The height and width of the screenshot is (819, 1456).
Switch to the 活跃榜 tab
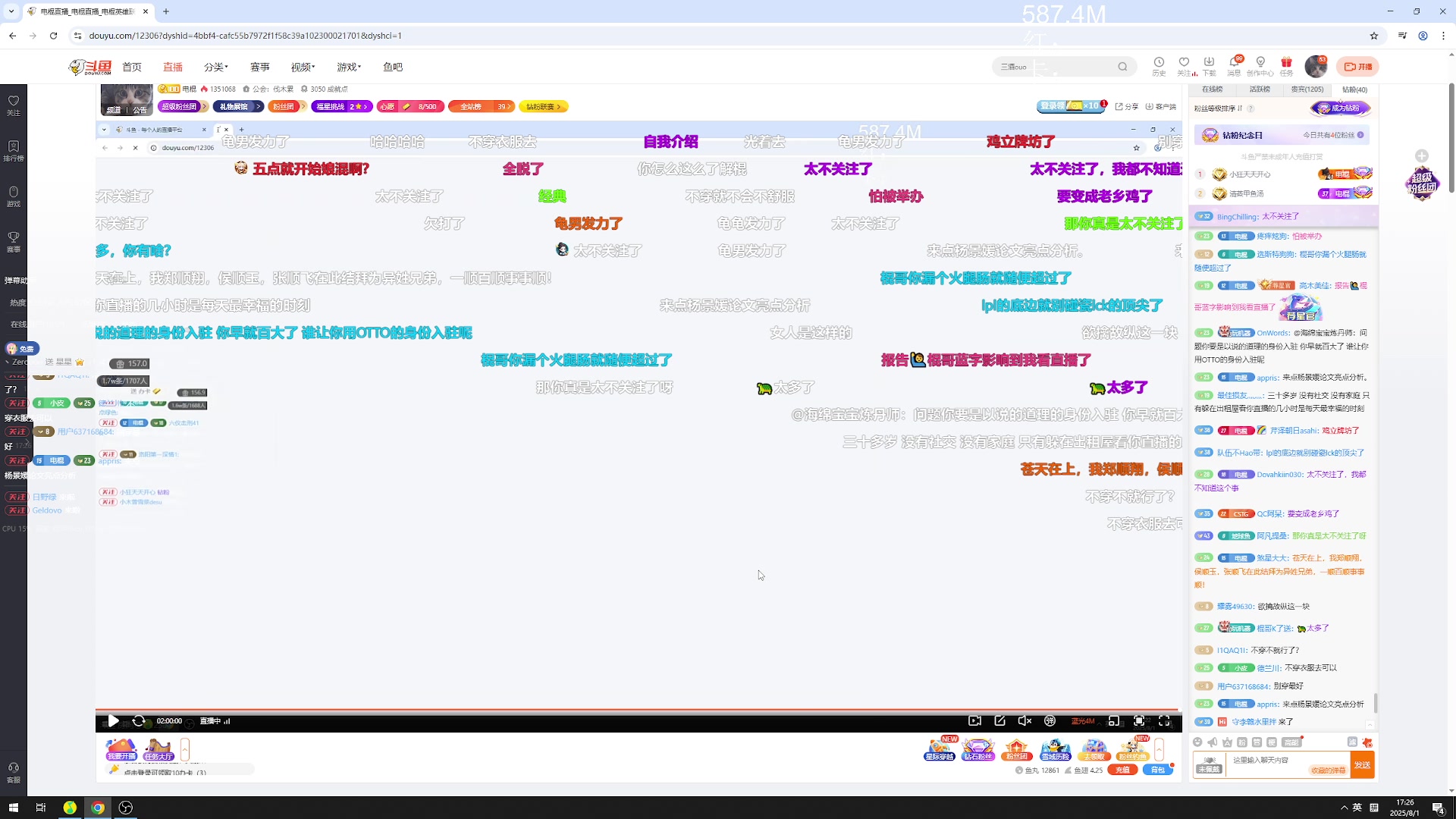coord(1260,89)
